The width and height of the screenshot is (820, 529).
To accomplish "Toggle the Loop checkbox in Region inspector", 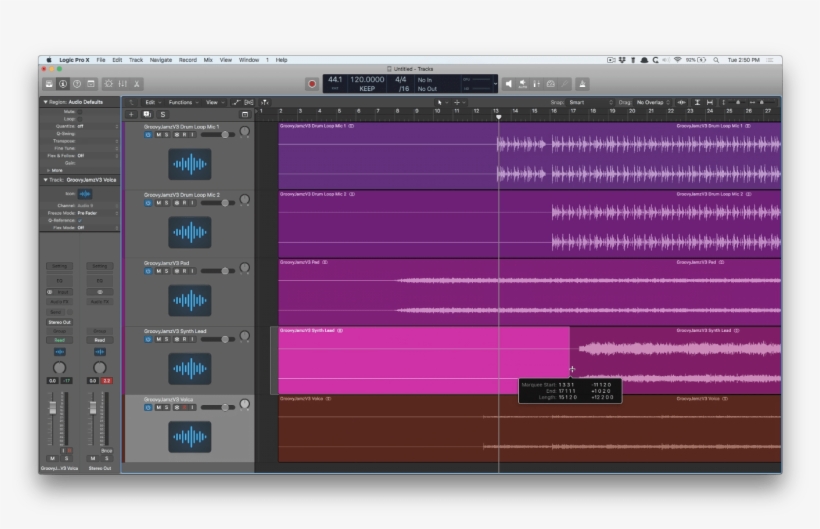I will tap(79, 119).
